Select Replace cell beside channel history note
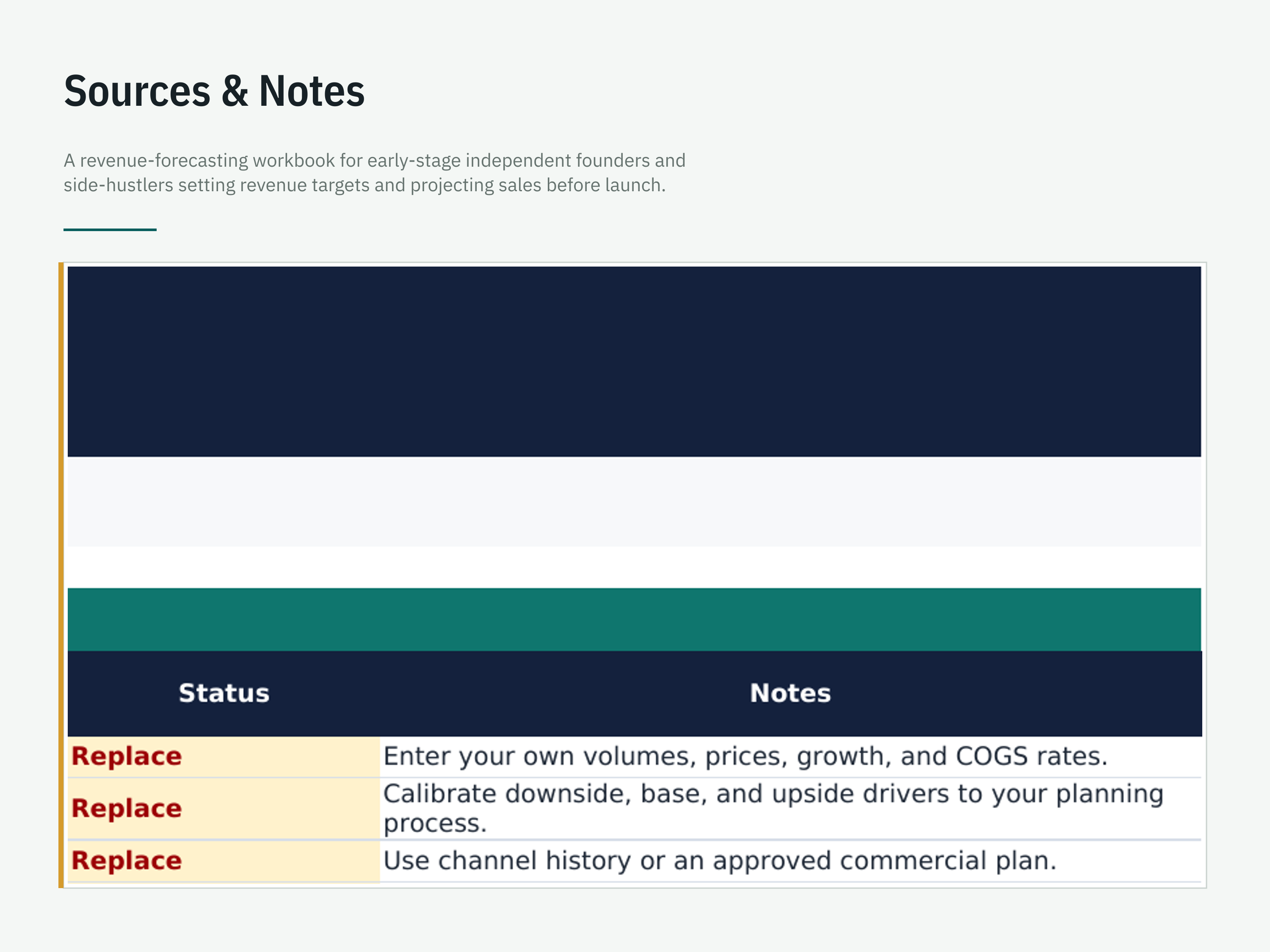Viewport: 1270px width, 952px height. click(x=224, y=861)
